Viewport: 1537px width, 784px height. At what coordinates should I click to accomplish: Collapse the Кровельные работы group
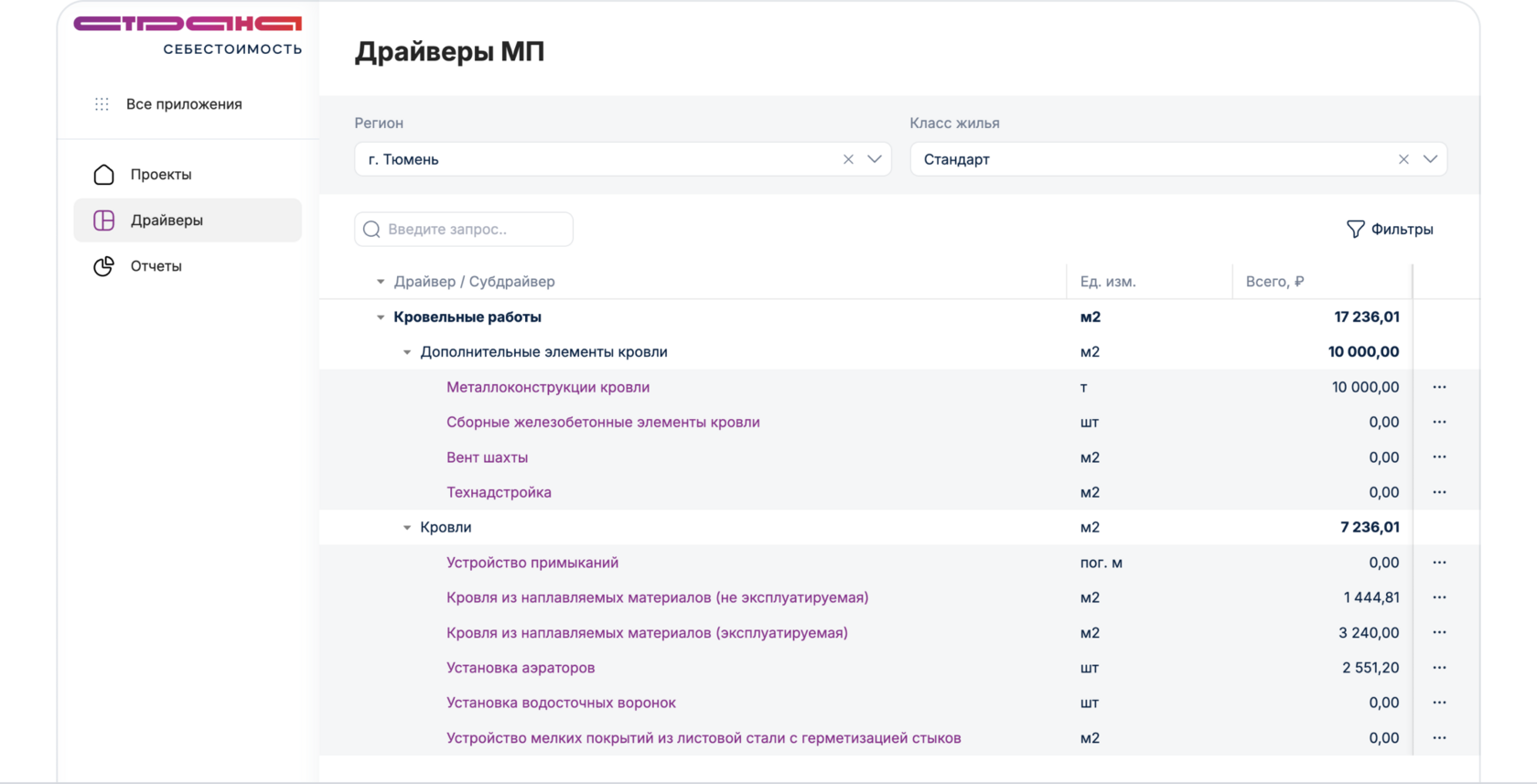click(381, 317)
